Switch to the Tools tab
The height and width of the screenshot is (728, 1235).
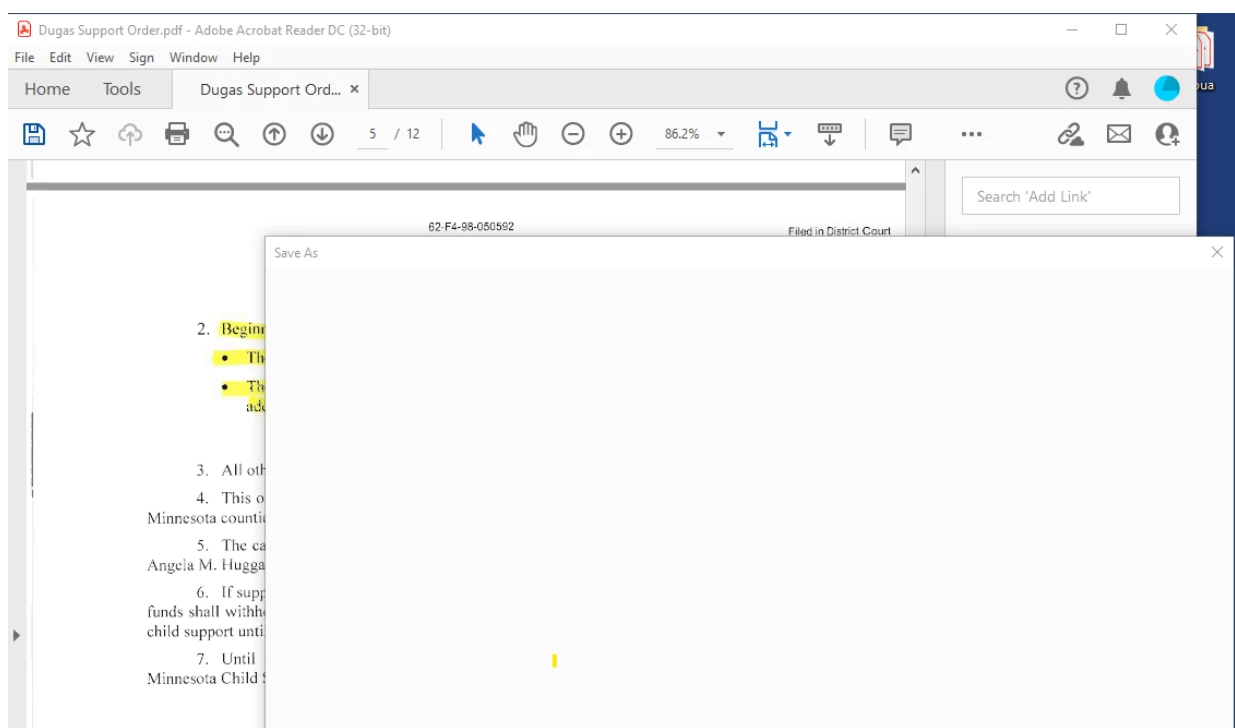tap(122, 89)
